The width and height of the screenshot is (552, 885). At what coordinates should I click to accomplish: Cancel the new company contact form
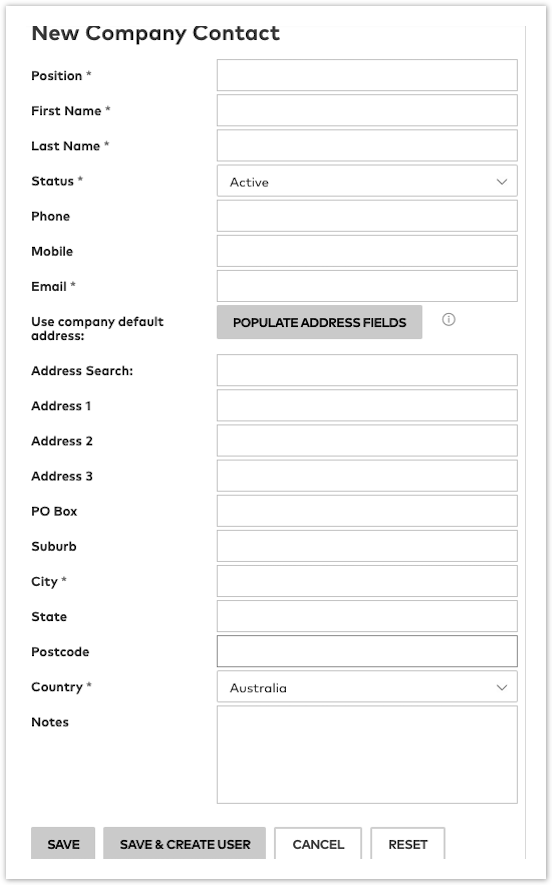pyautogui.click(x=318, y=844)
